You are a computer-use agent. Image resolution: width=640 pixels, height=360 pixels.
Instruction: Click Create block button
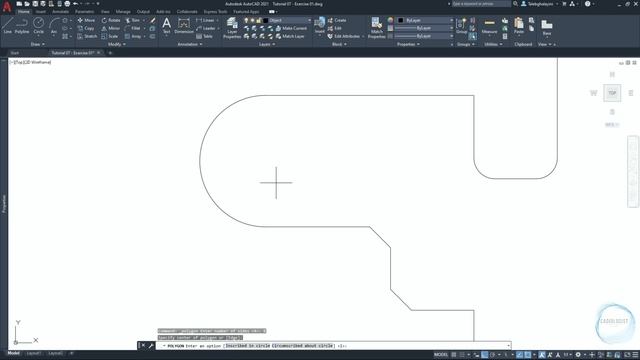tap(337, 20)
